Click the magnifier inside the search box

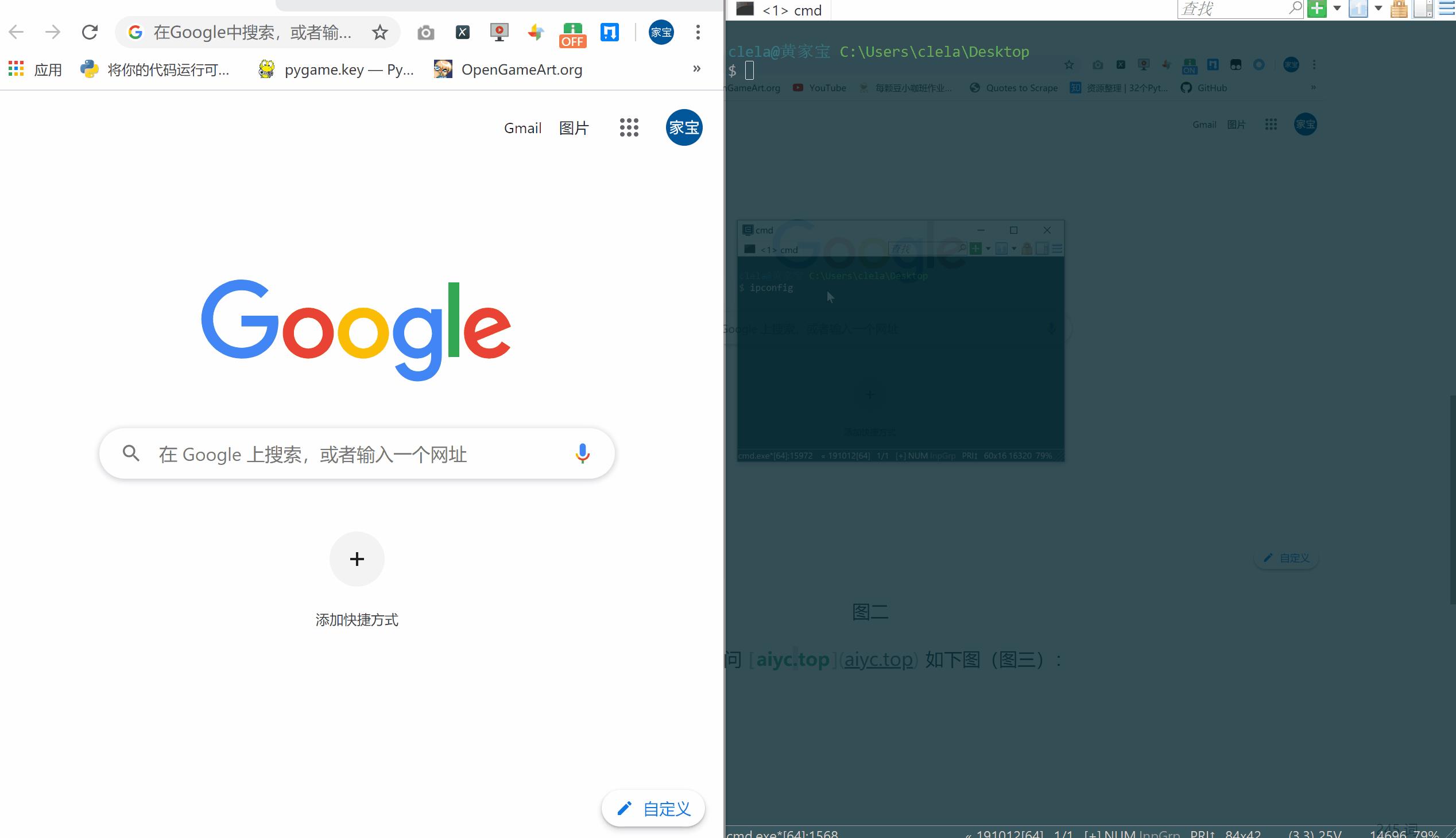(x=131, y=453)
